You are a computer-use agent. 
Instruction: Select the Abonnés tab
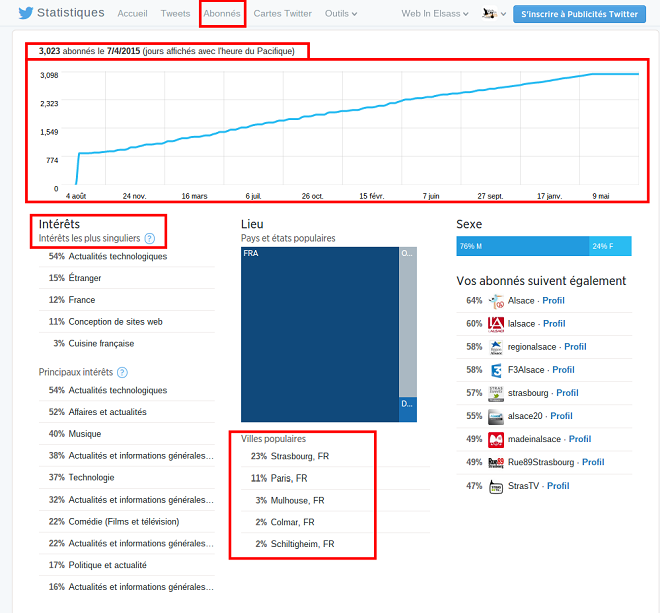click(x=222, y=13)
